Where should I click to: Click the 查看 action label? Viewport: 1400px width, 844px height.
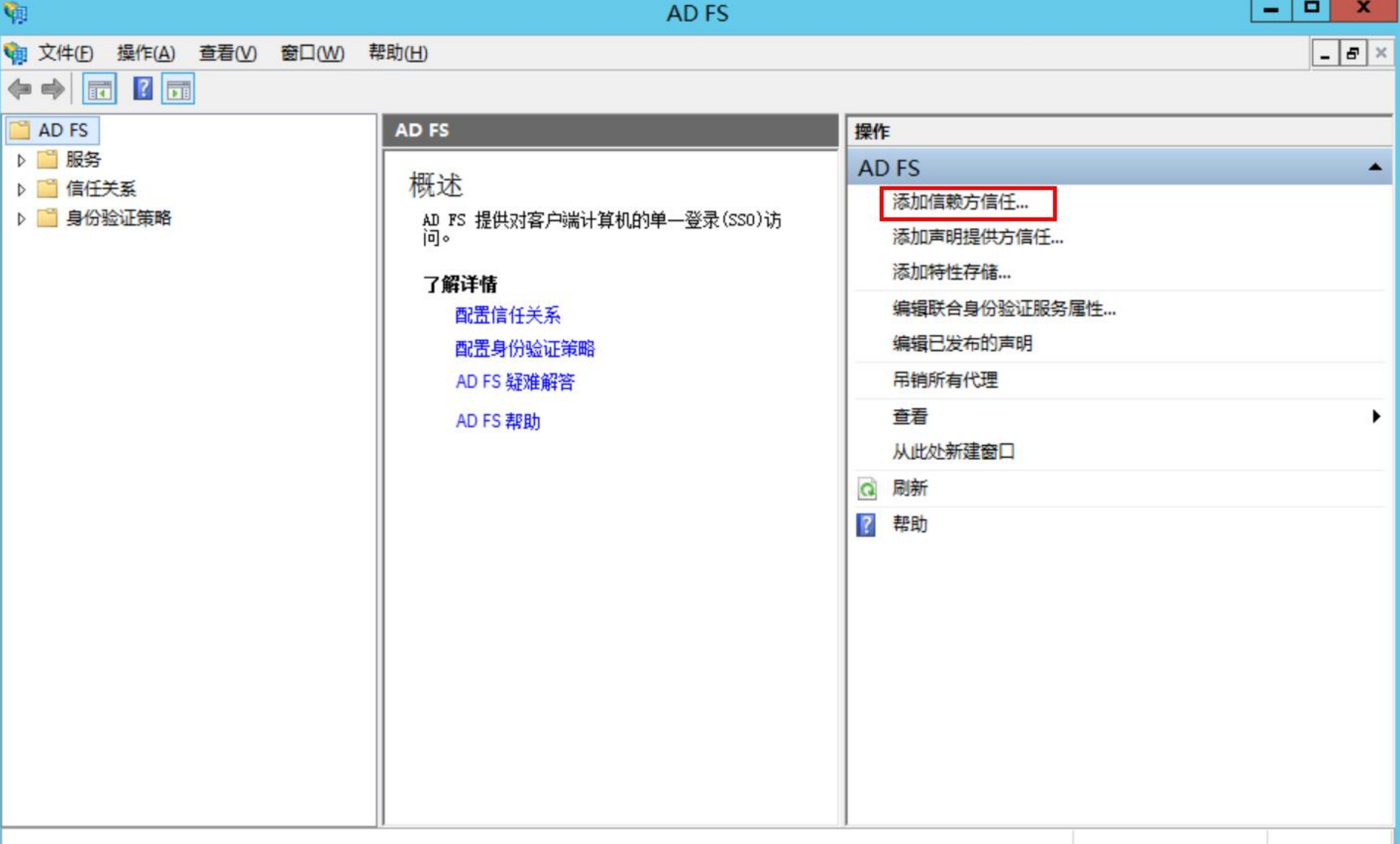(909, 416)
